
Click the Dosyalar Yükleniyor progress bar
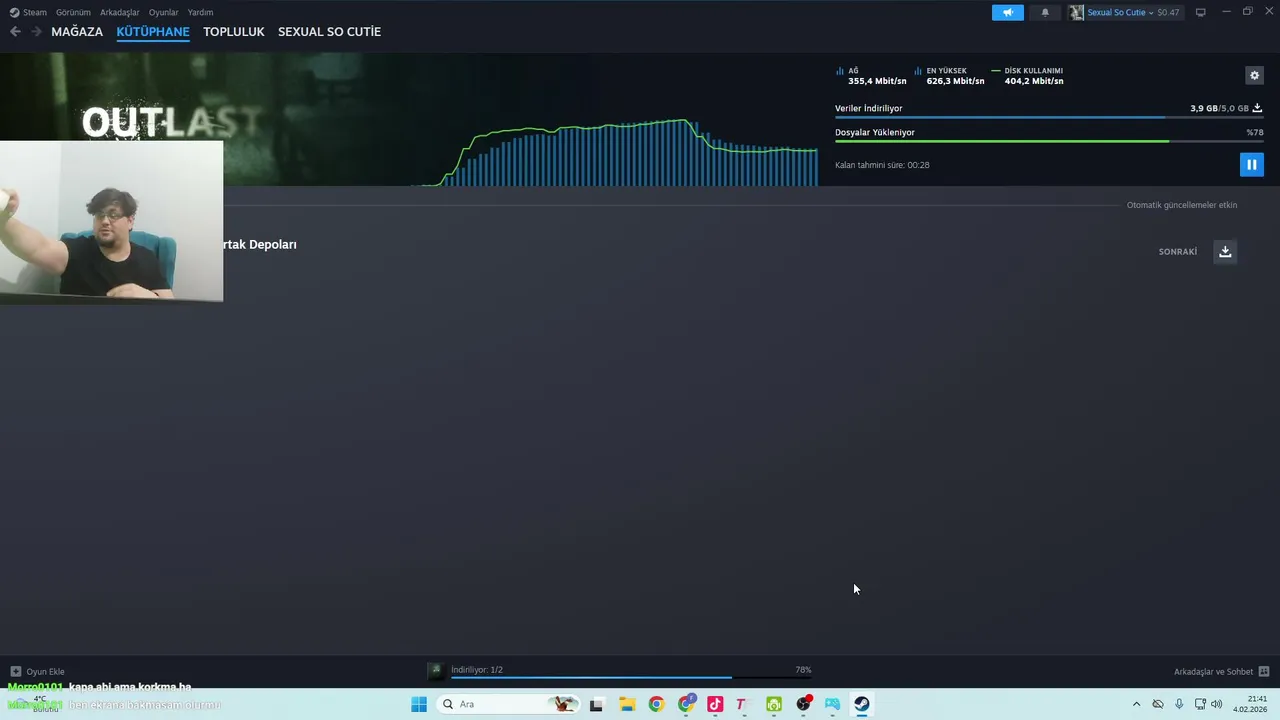click(x=1049, y=141)
